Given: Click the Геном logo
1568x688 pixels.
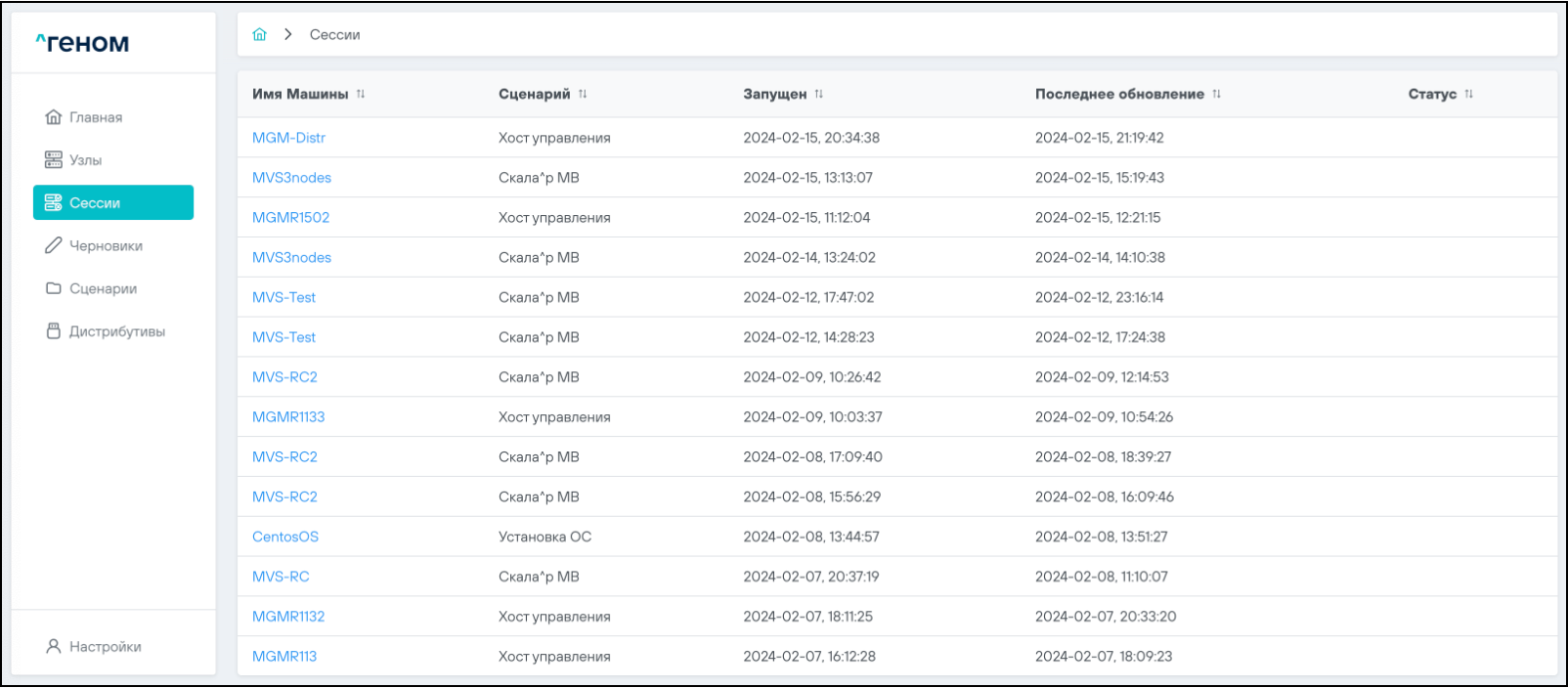Looking at the screenshot, I should (x=82, y=43).
